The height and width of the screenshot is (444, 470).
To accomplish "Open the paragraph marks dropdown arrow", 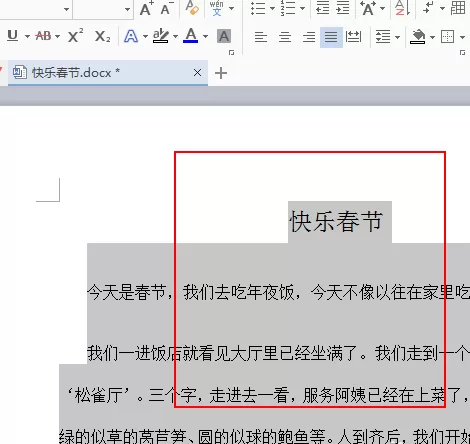I will pos(442,8).
